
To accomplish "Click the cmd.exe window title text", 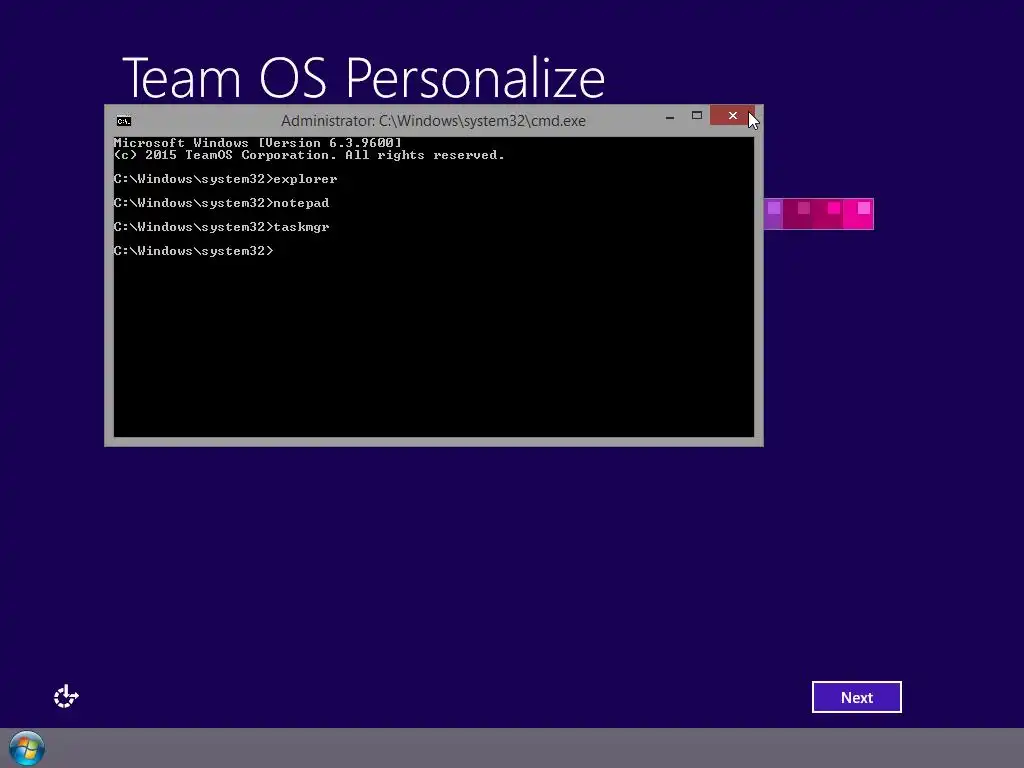I will pos(433,121).
